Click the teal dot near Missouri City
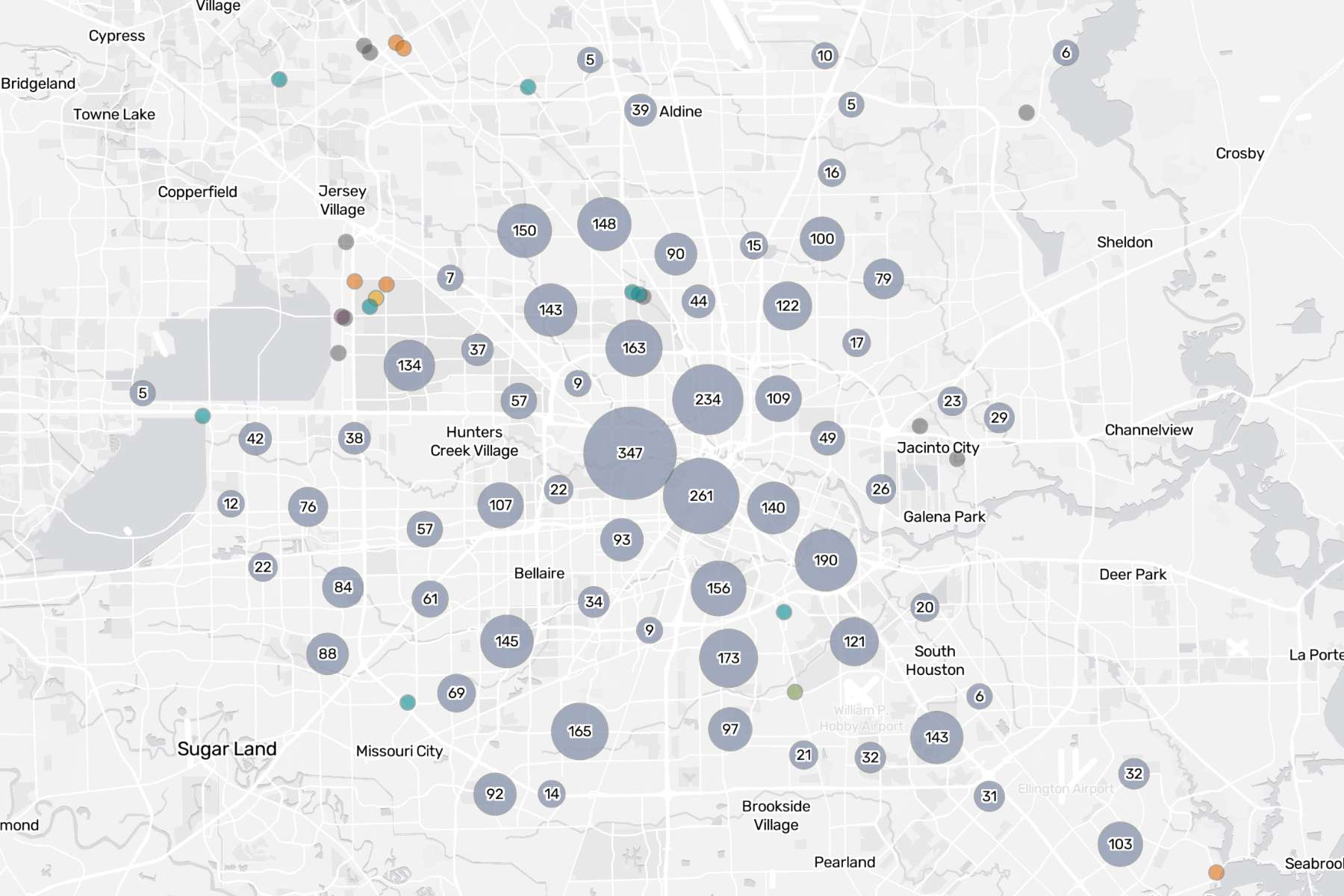1344x896 pixels. (x=406, y=702)
